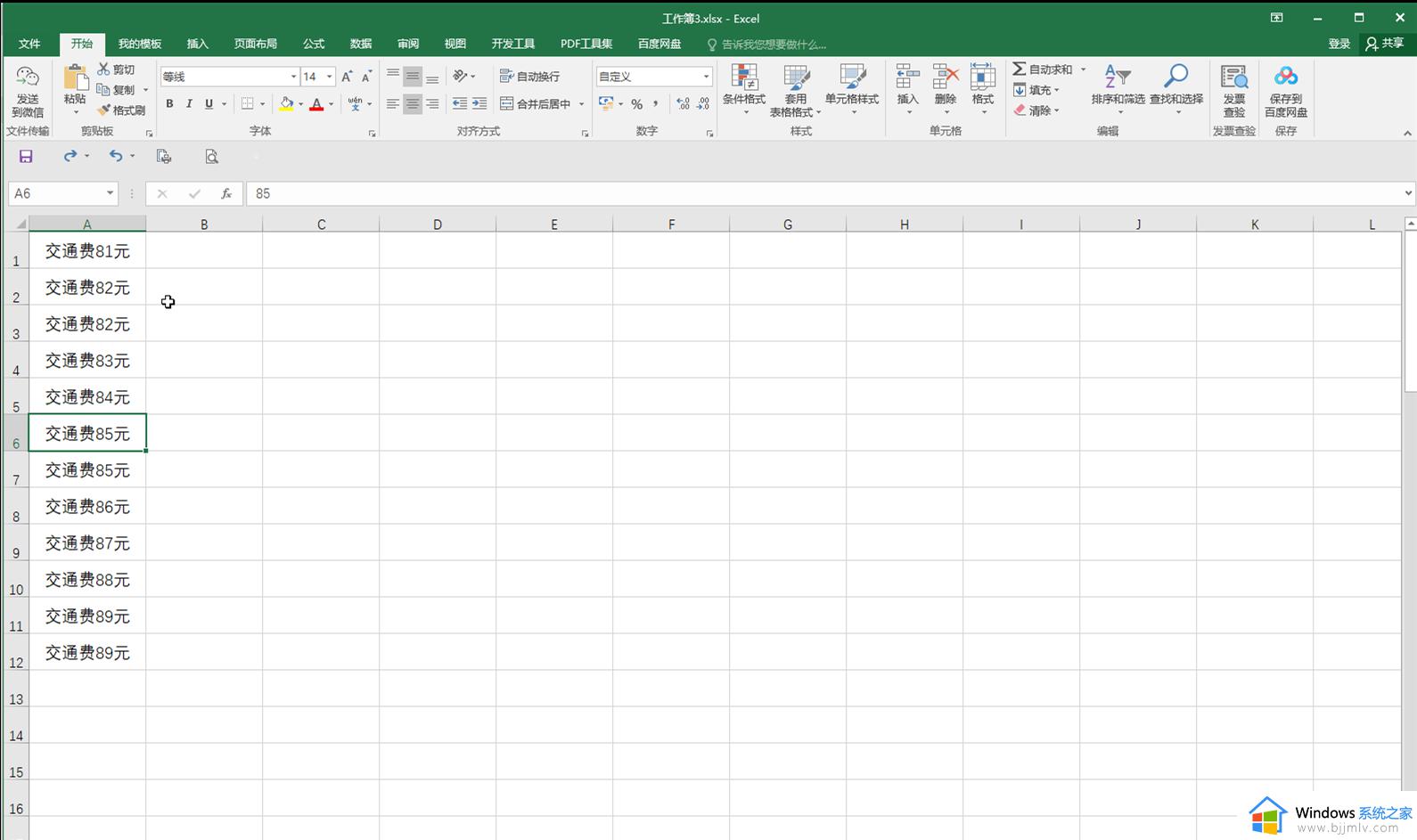Switch to the 公式 Formulas tab

314,44
